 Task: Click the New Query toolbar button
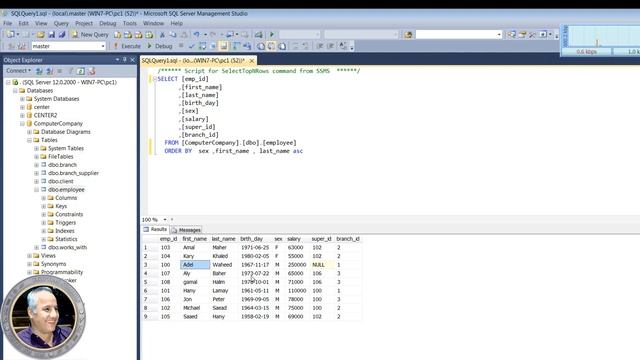90,35
